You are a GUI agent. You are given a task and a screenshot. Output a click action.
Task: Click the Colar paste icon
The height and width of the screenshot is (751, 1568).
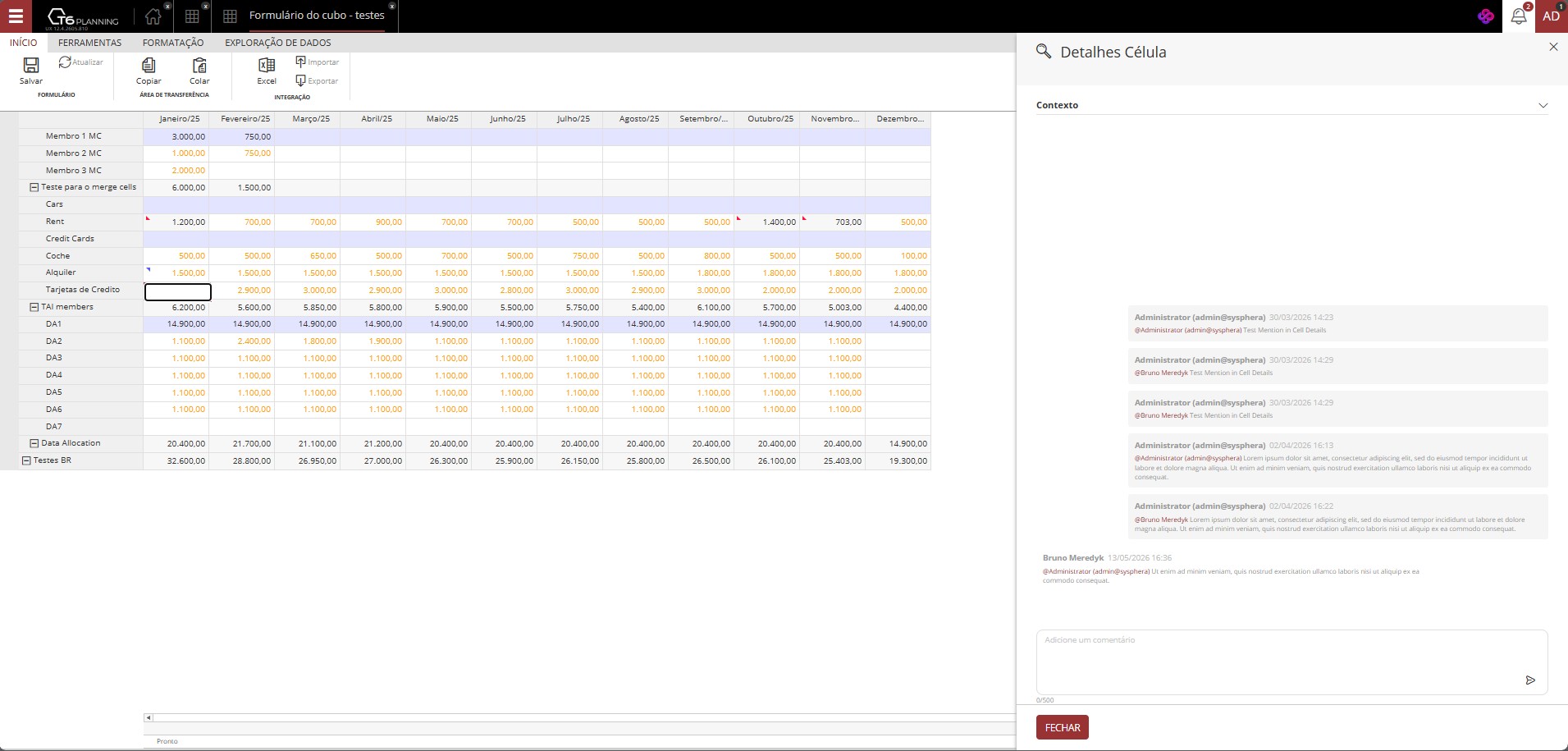tap(199, 65)
